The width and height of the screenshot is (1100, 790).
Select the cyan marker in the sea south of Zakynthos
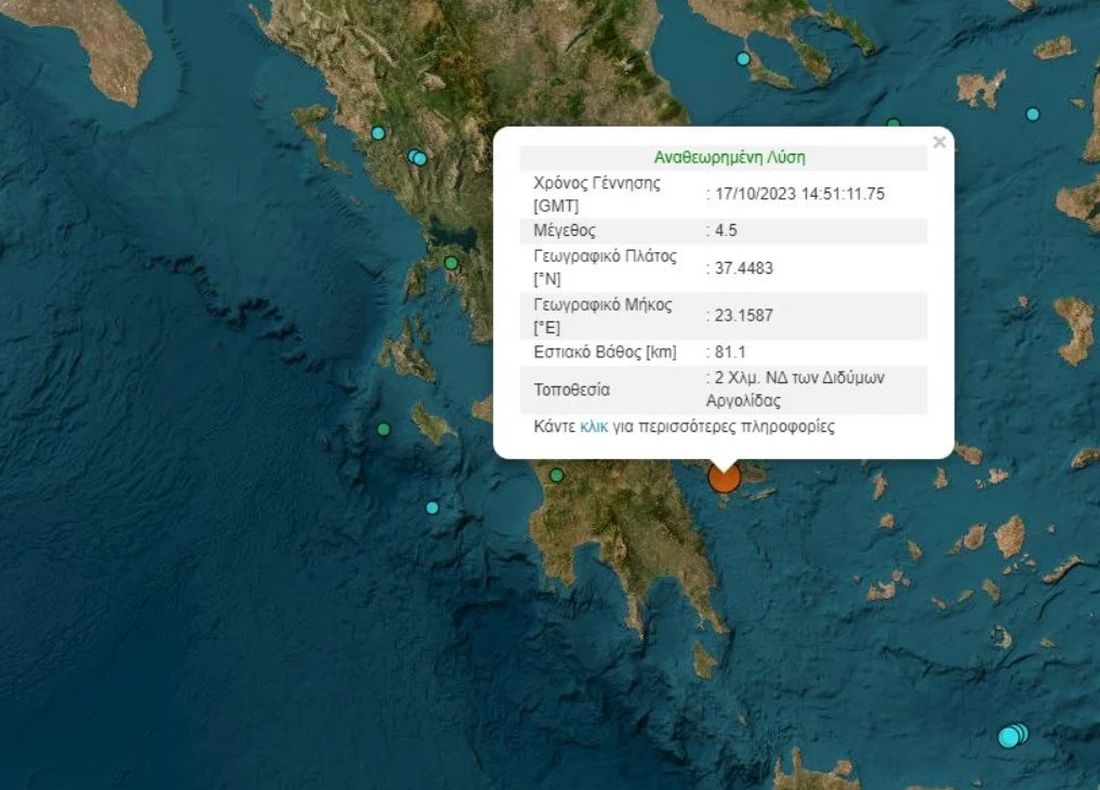click(x=432, y=508)
